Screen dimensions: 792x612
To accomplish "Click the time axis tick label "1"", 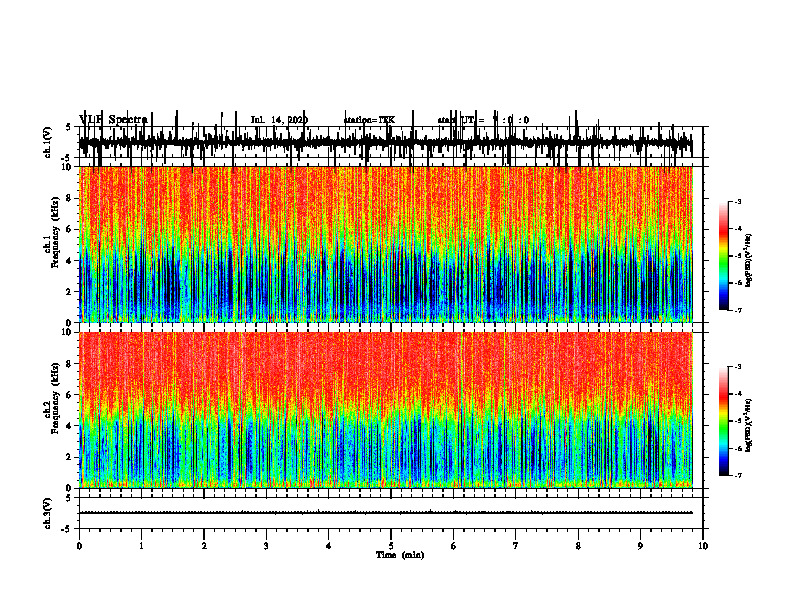I will [x=141, y=546].
